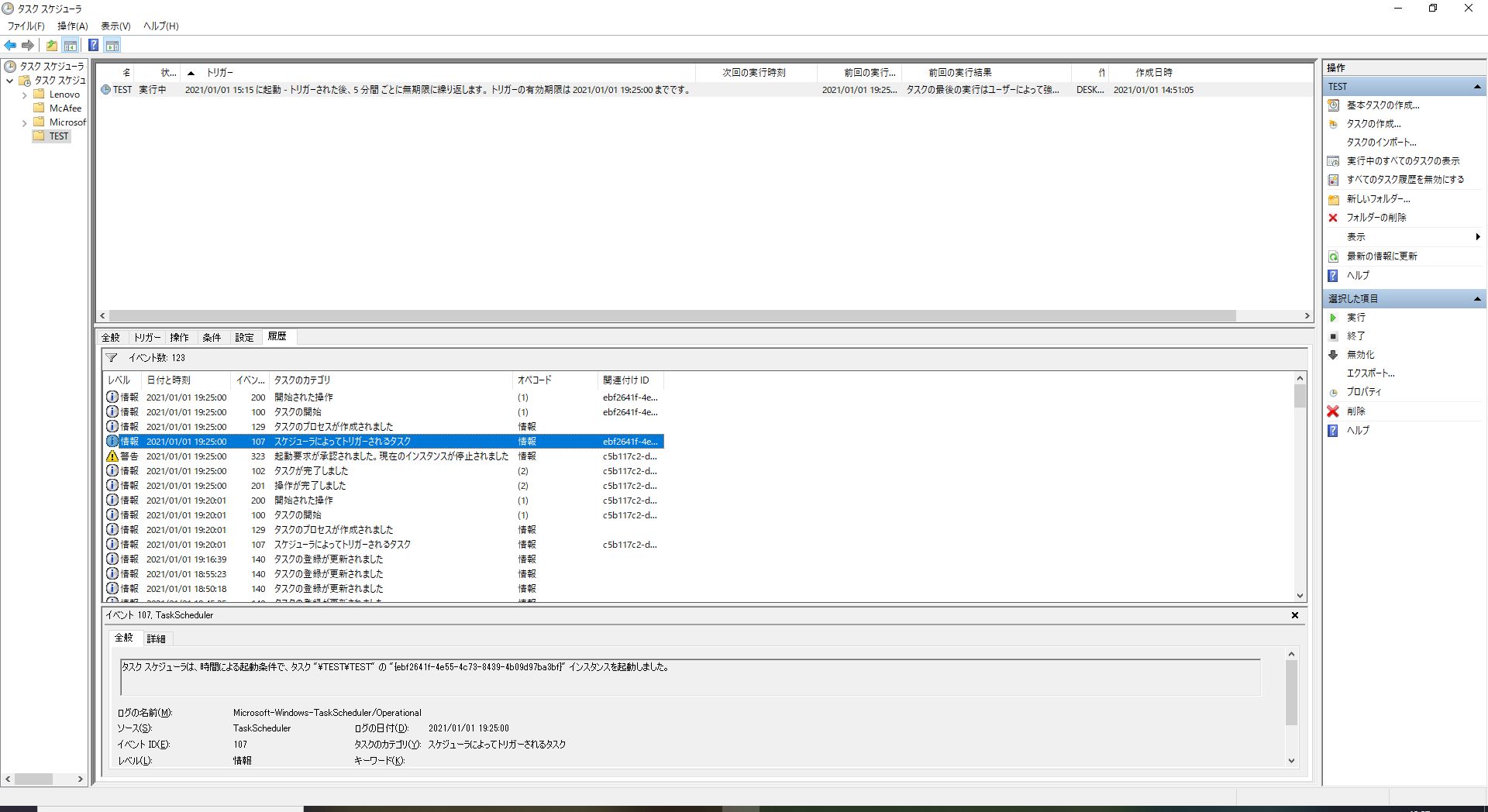Click the red X フォルダーの削除 icon
1488x812 pixels.
pos(1333,218)
